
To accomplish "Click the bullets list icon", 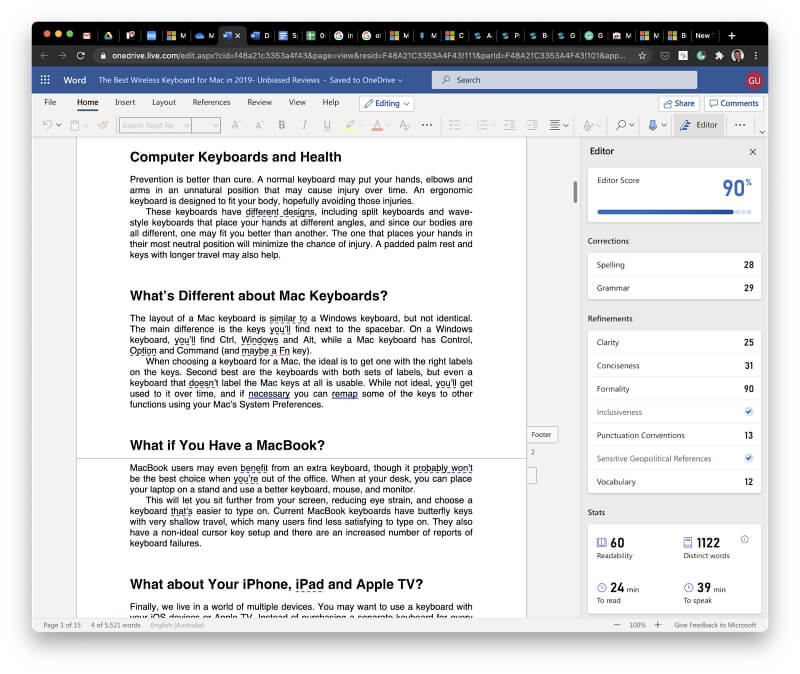I will coord(454,125).
